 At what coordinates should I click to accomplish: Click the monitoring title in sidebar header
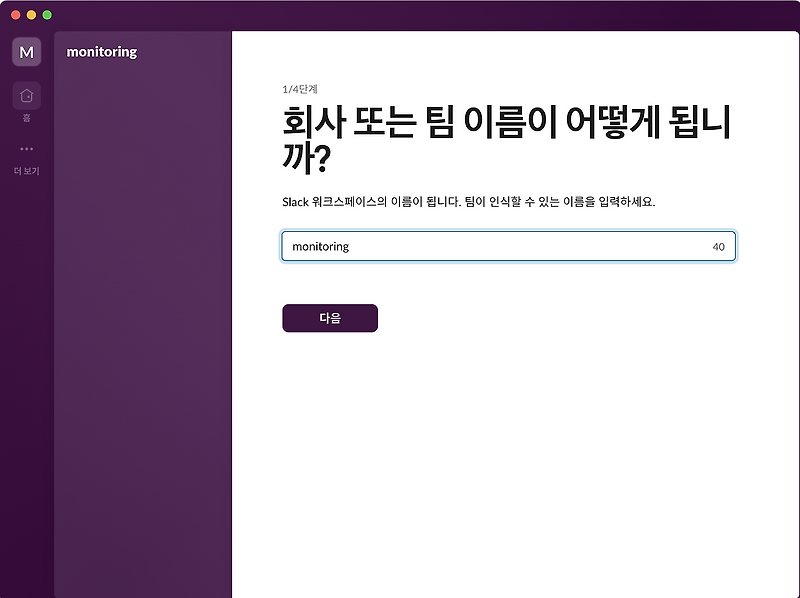99,51
